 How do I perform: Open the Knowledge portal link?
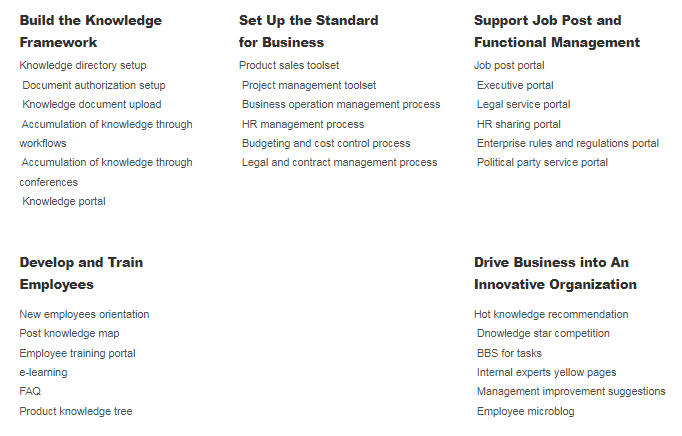click(64, 202)
